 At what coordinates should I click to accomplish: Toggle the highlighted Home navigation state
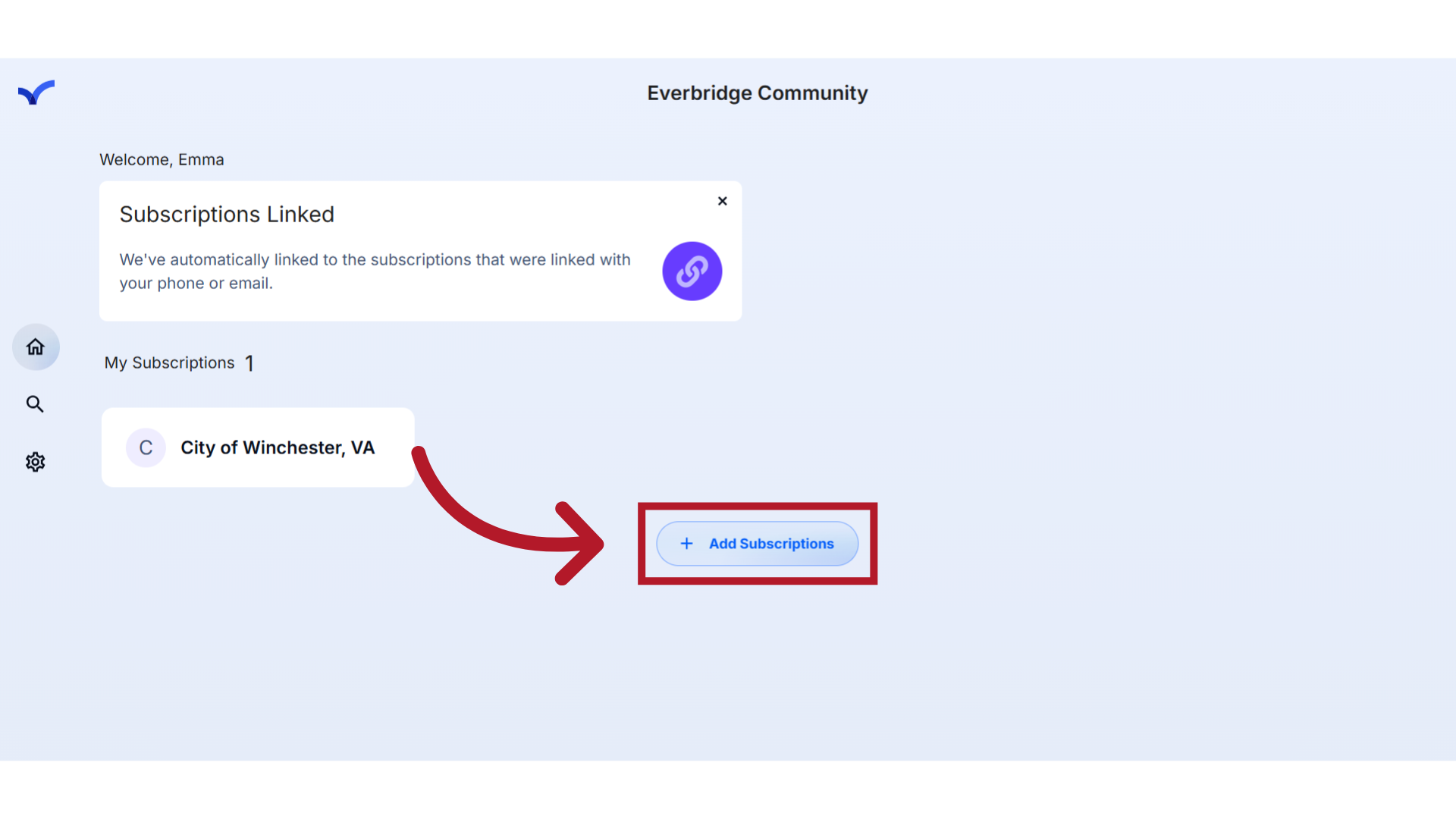(35, 347)
